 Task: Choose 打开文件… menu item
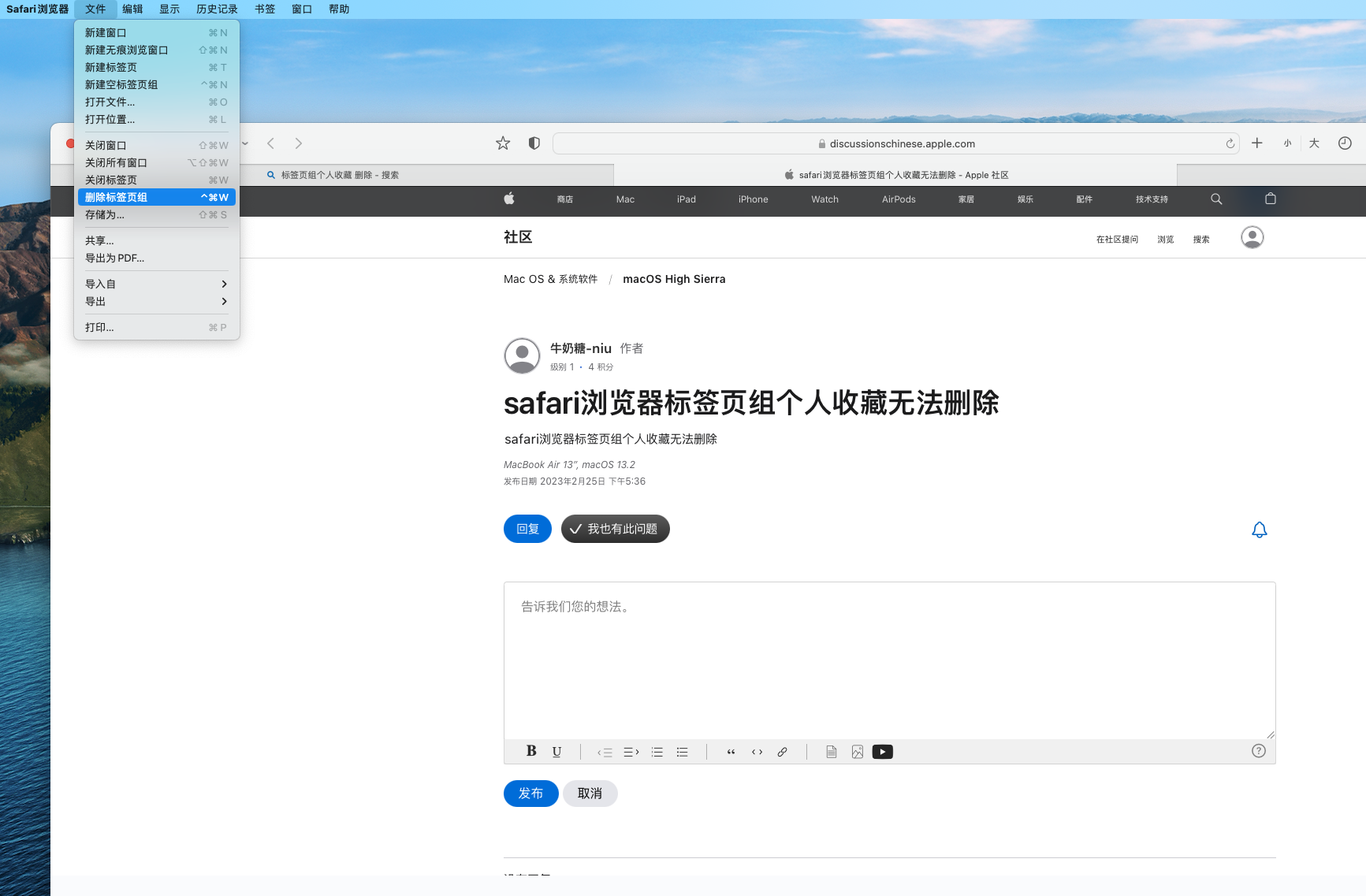pyautogui.click(x=157, y=102)
